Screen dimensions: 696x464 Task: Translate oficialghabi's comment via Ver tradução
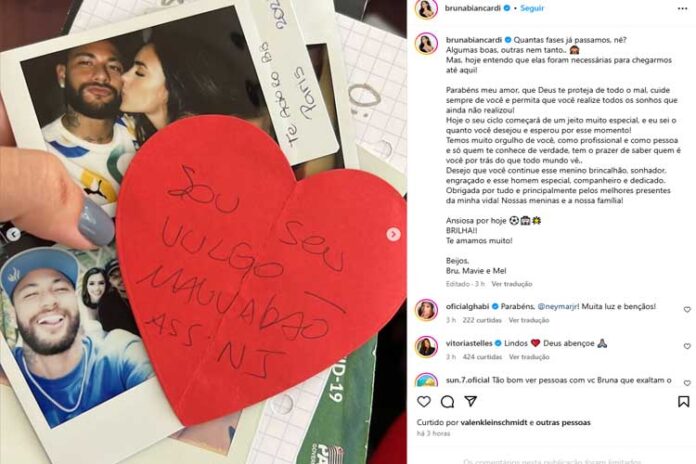[529, 320]
